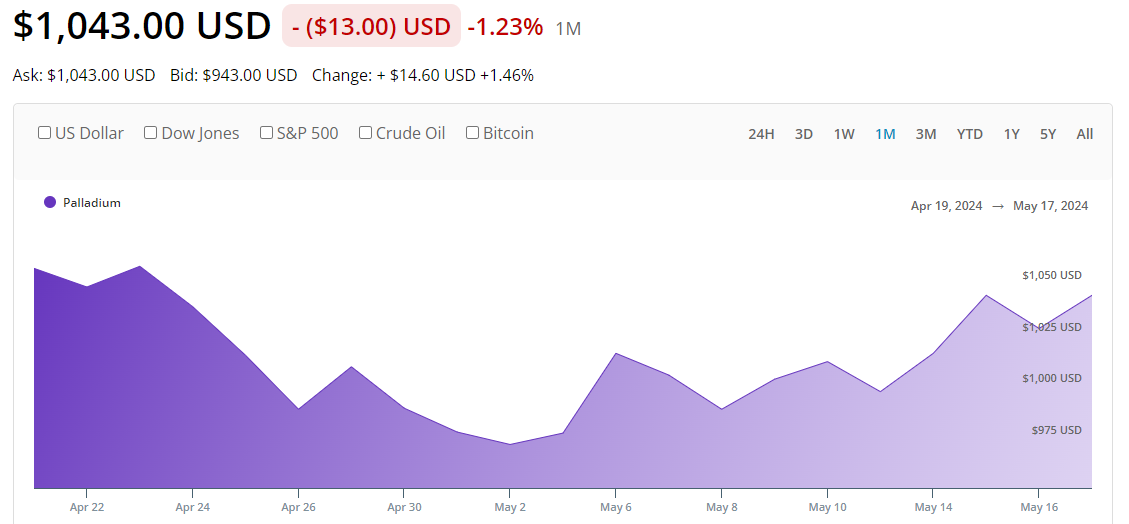Check the S&P 500 comparison box
Image resolution: width=1129 pixels, height=524 pixels.
pyautogui.click(x=267, y=133)
